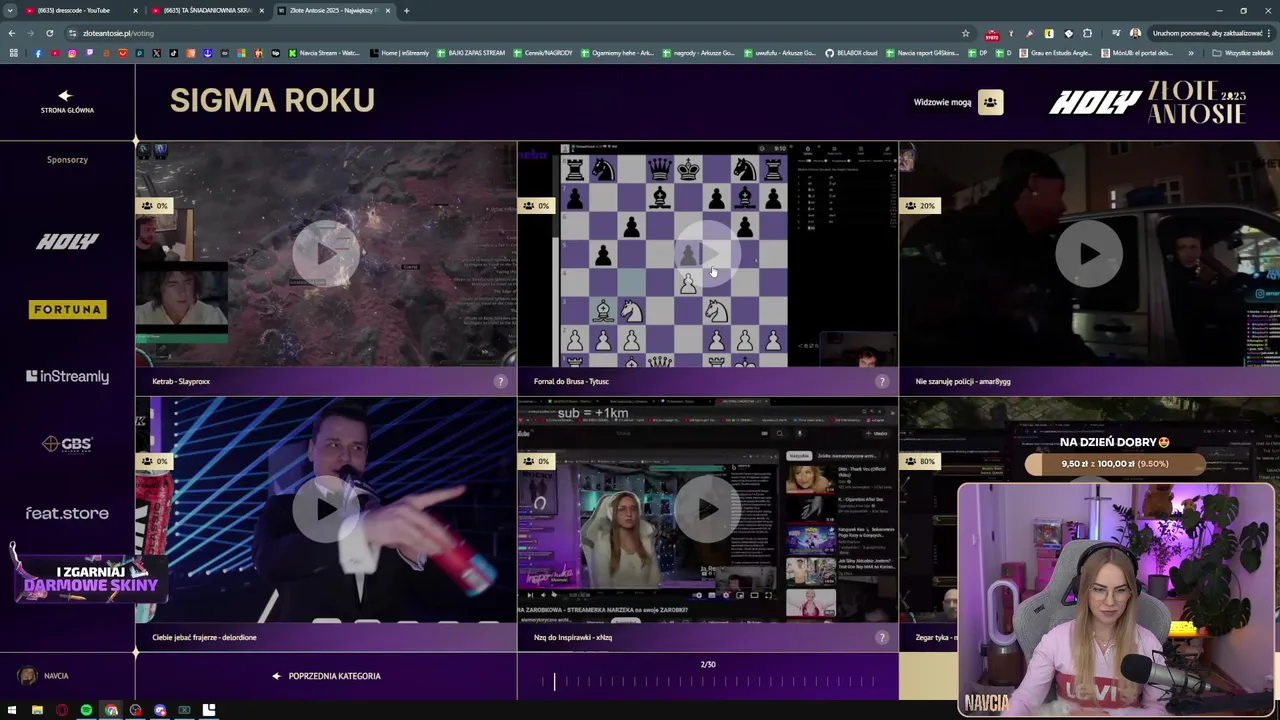Screen dimensions: 1280x720
Task: Play the Ketrab - Slayproxx clip
Action: click(326, 254)
